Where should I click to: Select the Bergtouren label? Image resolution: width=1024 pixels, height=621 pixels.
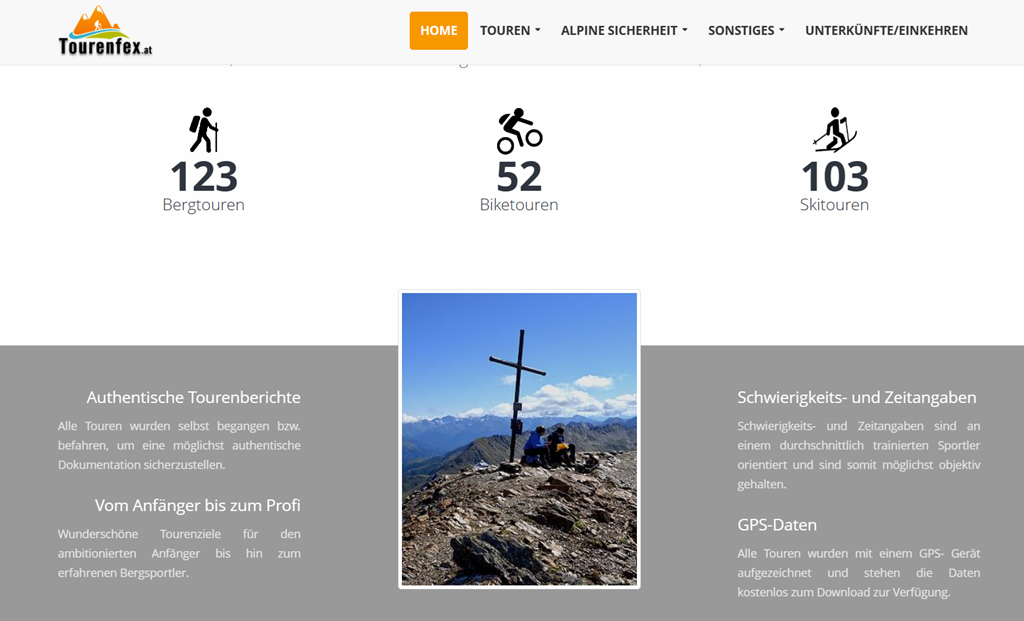click(x=204, y=205)
